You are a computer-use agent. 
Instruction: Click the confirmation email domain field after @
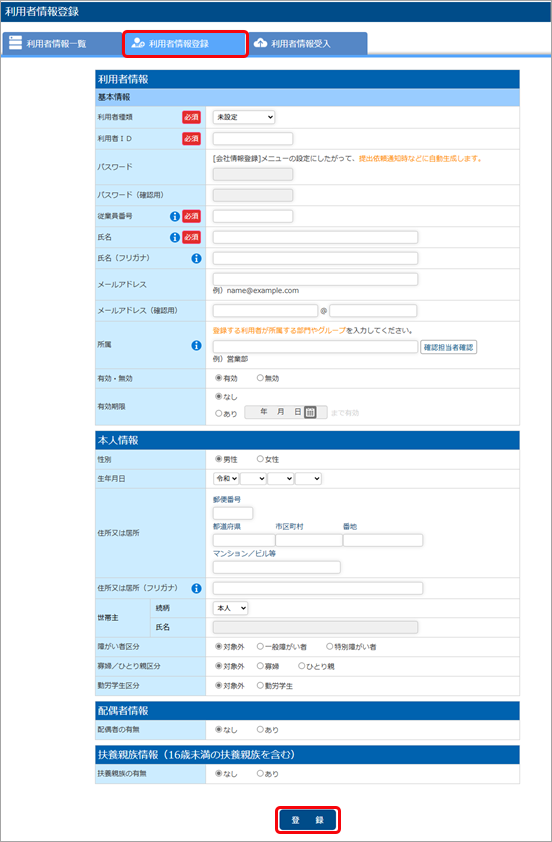[x=373, y=310]
